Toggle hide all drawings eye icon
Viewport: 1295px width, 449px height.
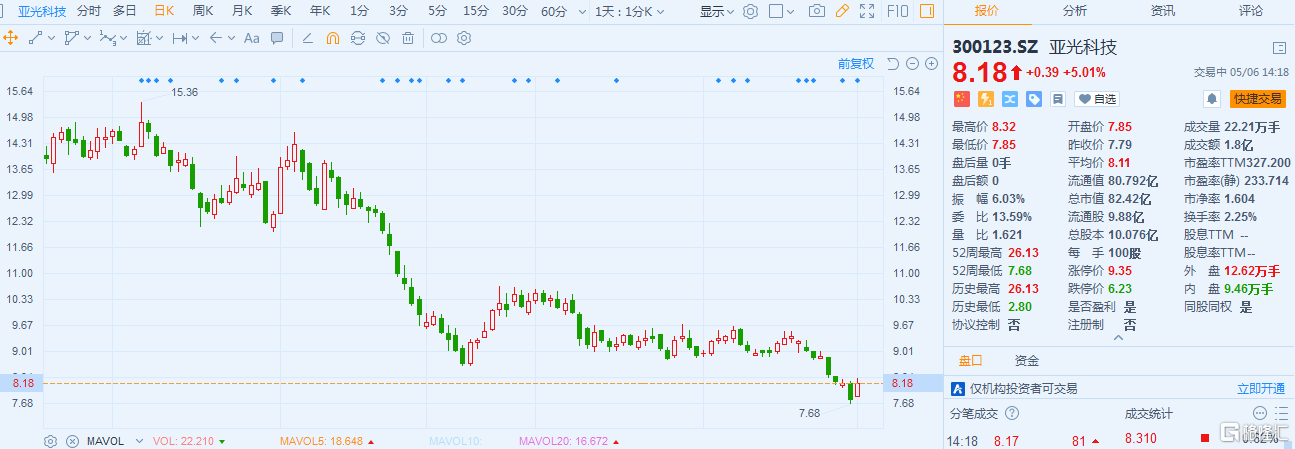(x=383, y=38)
